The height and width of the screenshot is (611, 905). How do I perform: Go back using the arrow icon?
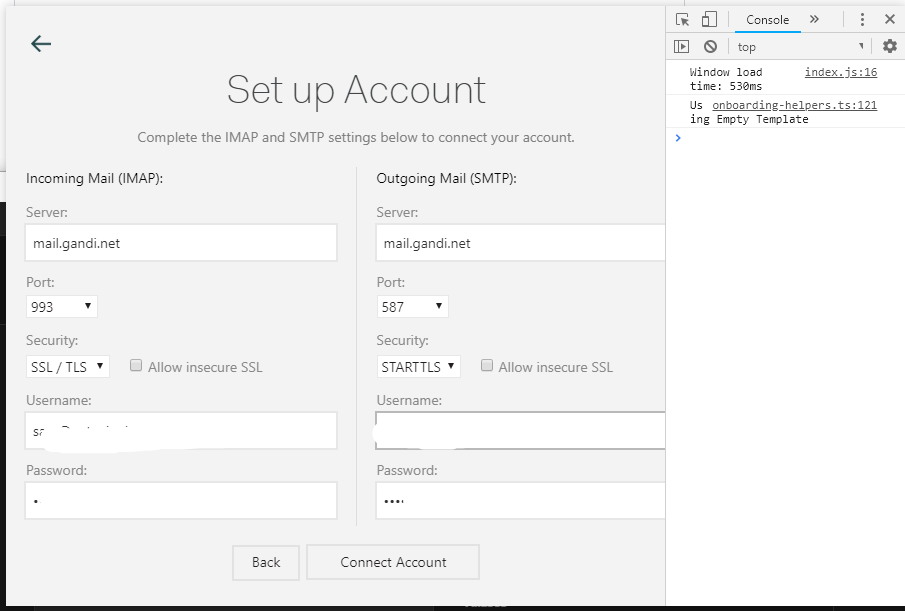pos(41,43)
